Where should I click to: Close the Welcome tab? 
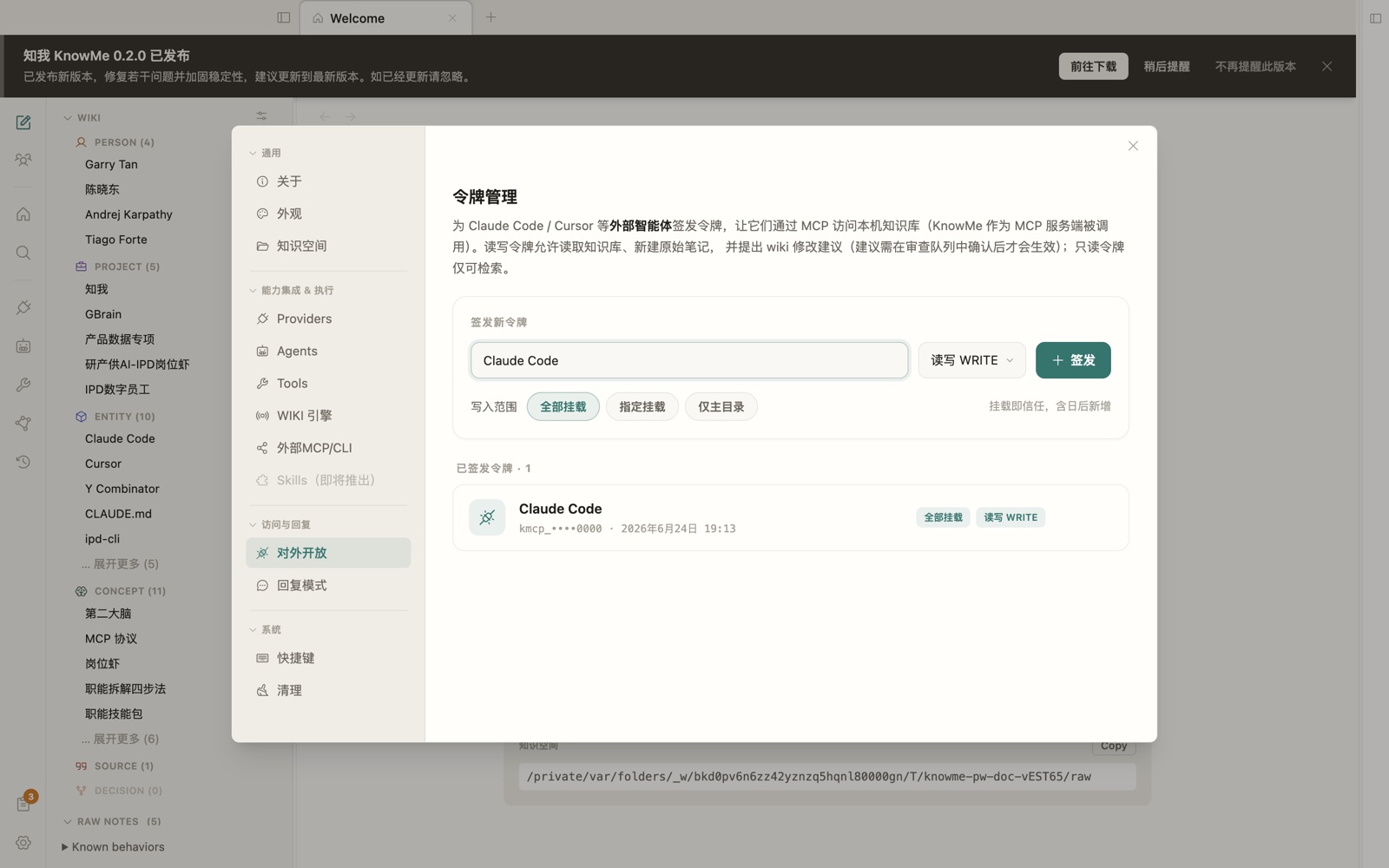[452, 18]
